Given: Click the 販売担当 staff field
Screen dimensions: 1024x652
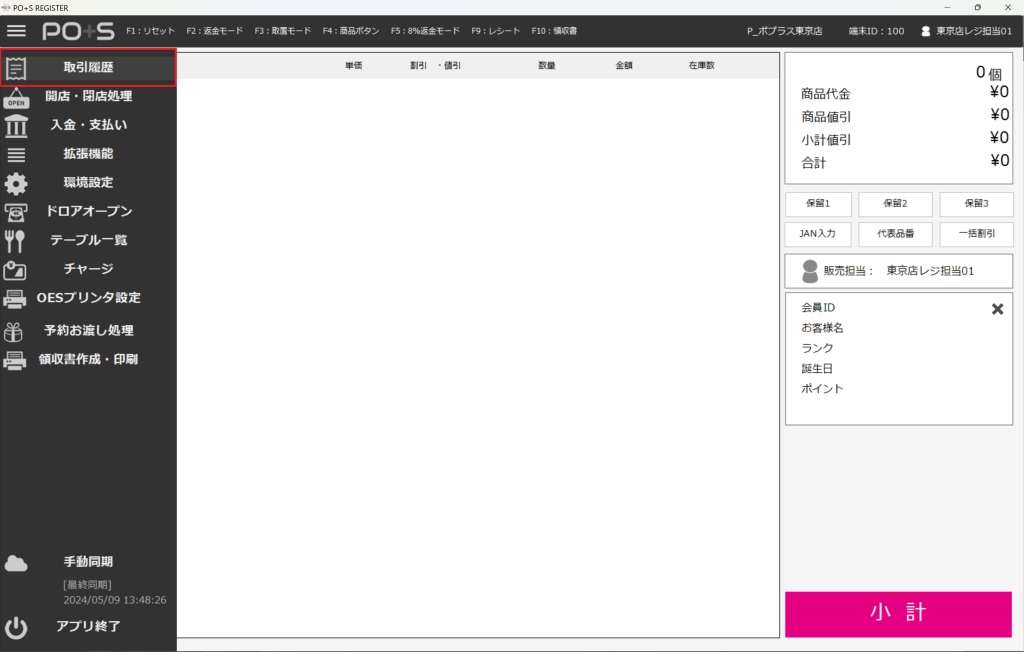Looking at the screenshot, I should pos(899,271).
